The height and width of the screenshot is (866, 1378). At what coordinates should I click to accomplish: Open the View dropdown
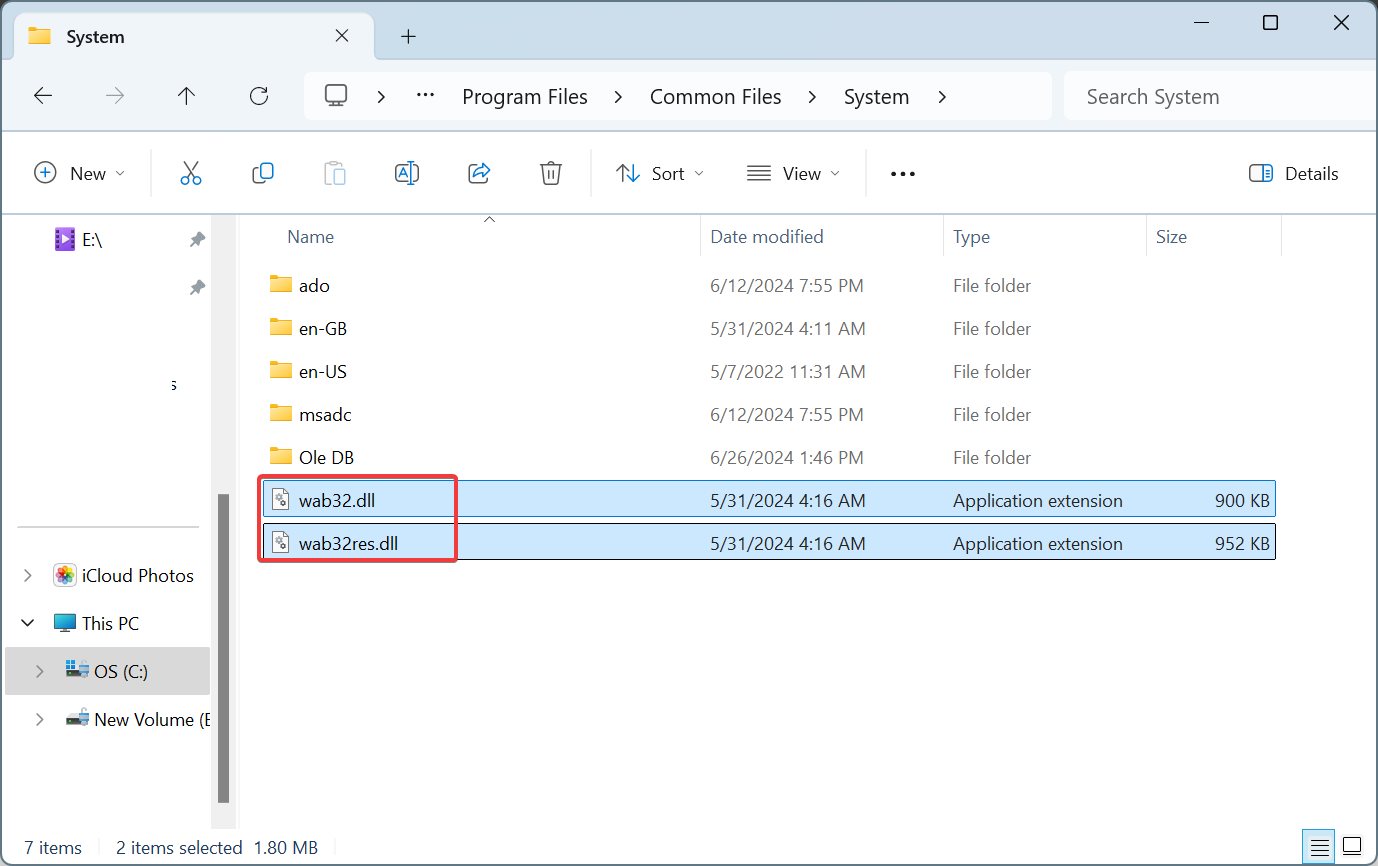point(793,173)
